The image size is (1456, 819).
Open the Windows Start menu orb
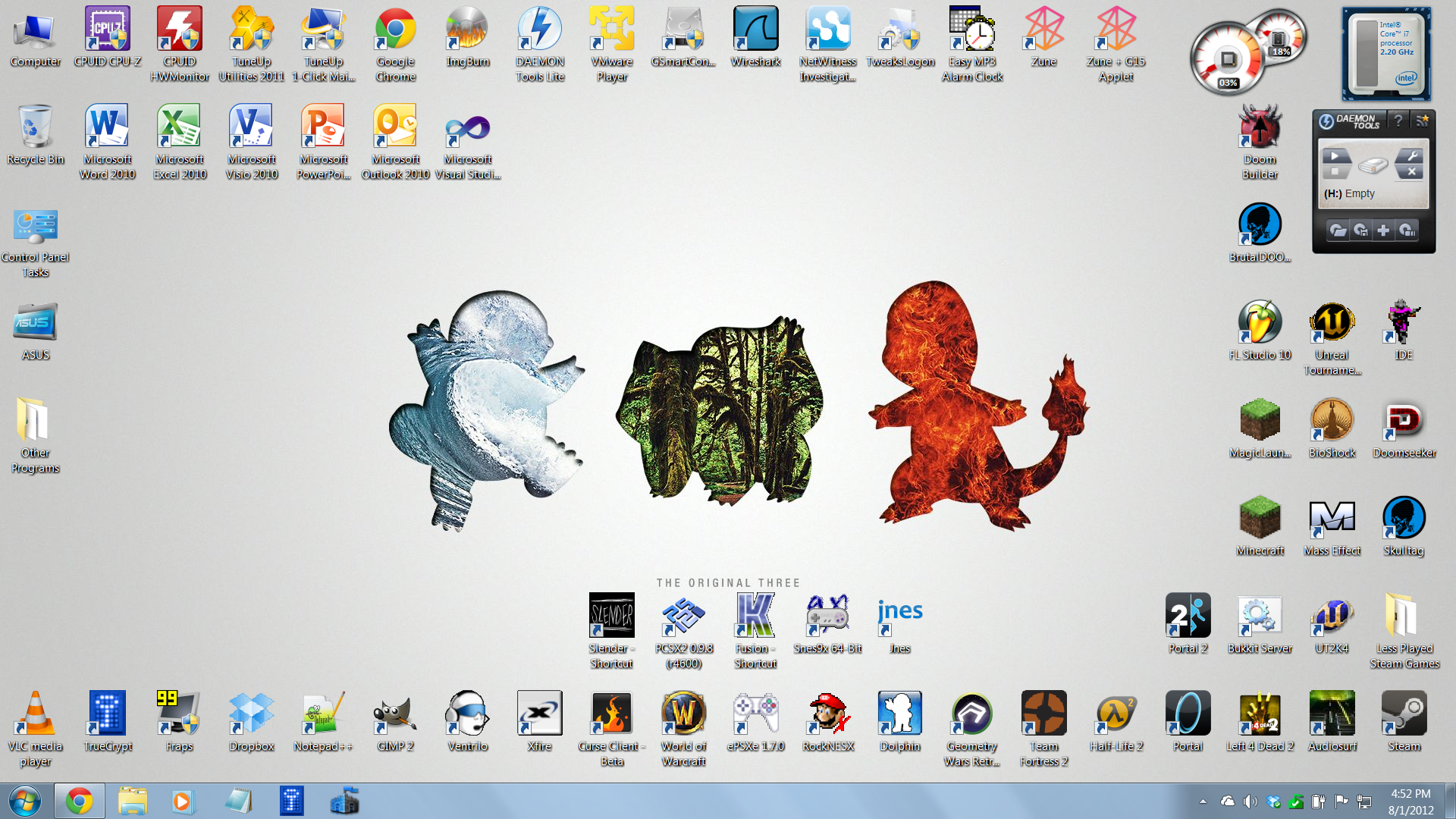tap(24, 801)
